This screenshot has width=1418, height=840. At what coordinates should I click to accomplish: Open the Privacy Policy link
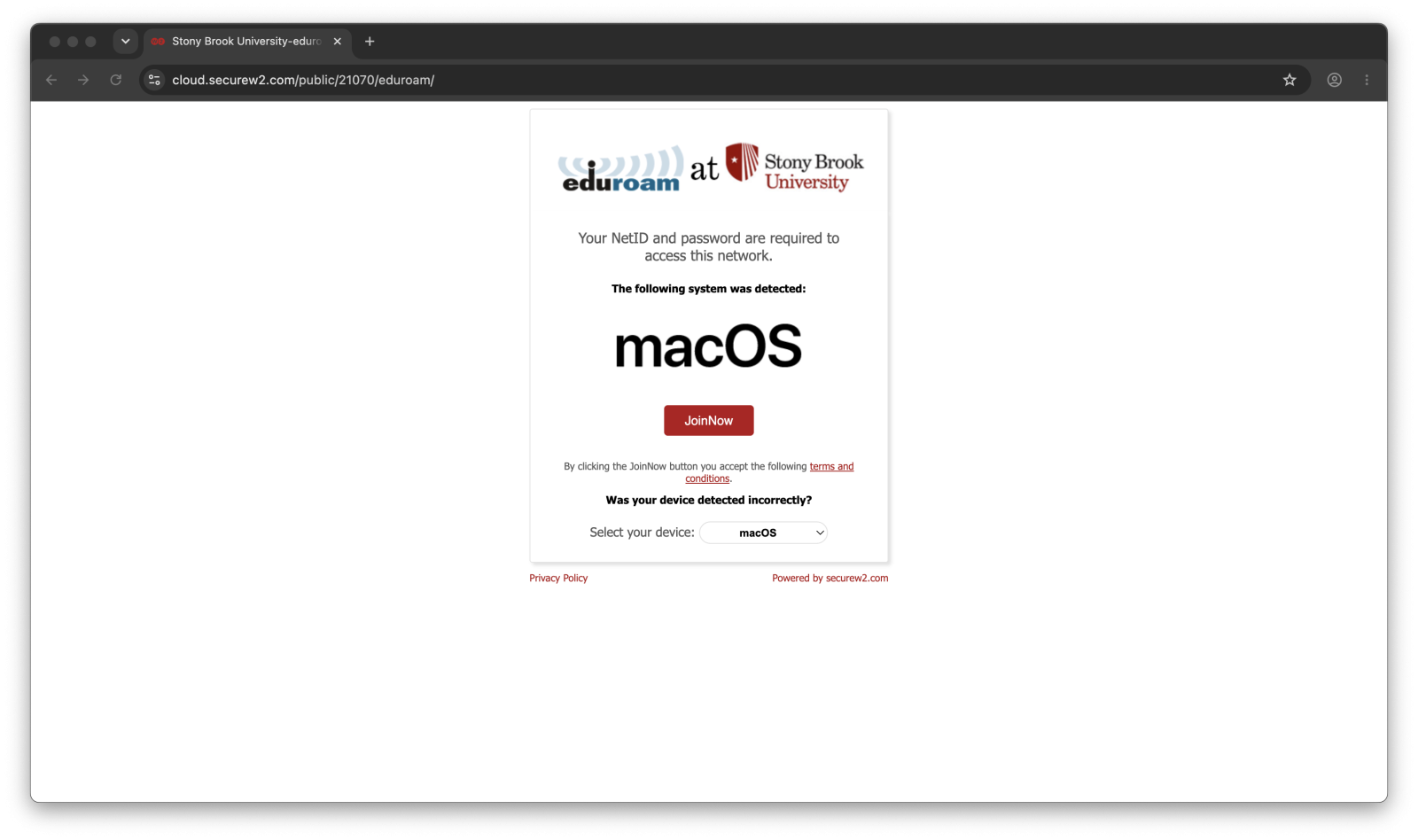[558, 579]
